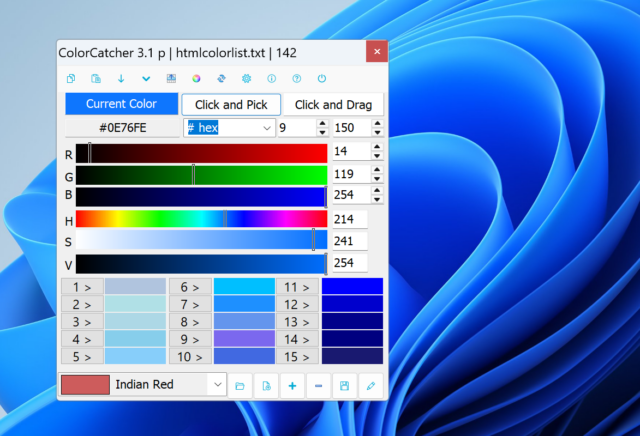The image size is (640, 436).
Task: Click the S value field showing 241
Action: pyautogui.click(x=350, y=241)
